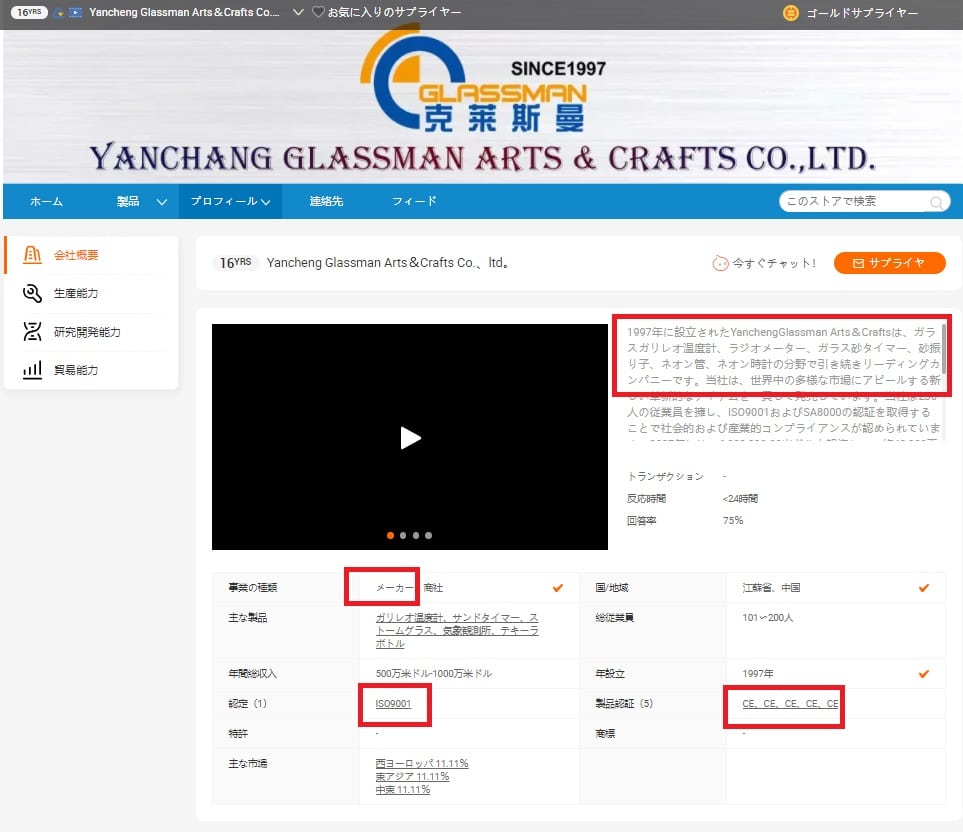Select the third carousel dot

tap(416, 535)
